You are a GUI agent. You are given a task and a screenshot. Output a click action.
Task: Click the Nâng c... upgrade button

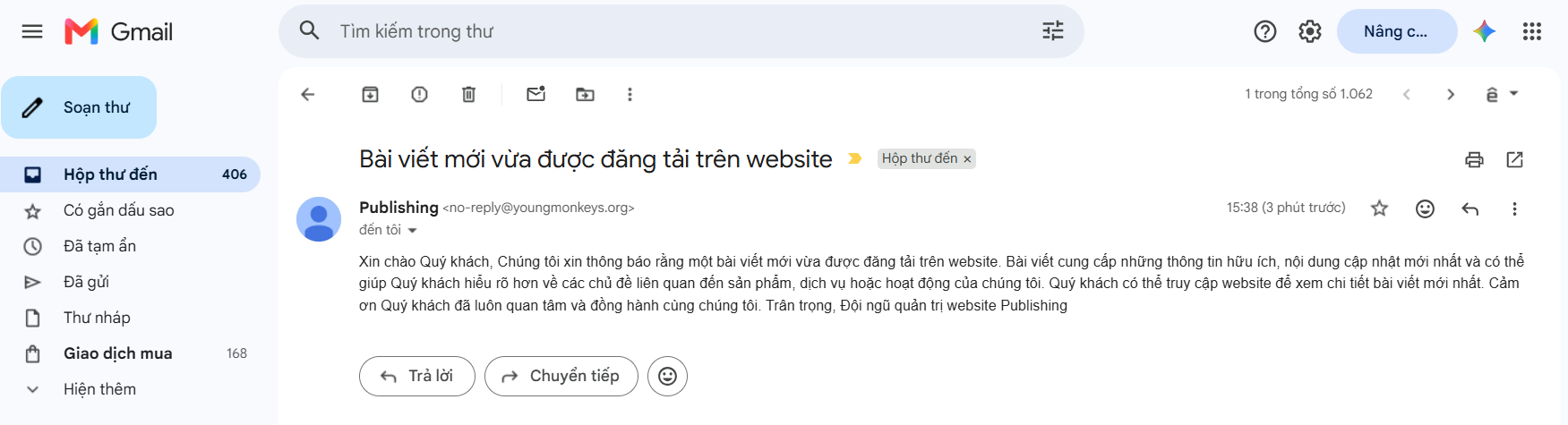point(1397,31)
